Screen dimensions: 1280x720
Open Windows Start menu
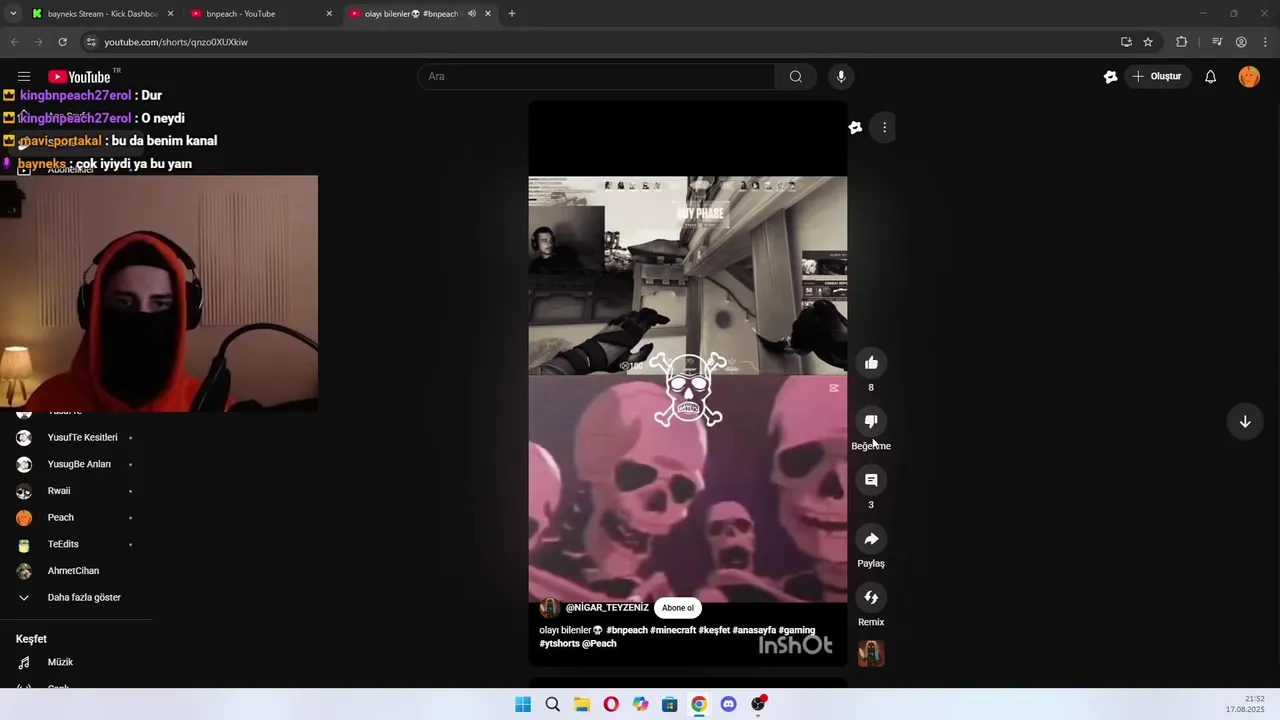523,704
